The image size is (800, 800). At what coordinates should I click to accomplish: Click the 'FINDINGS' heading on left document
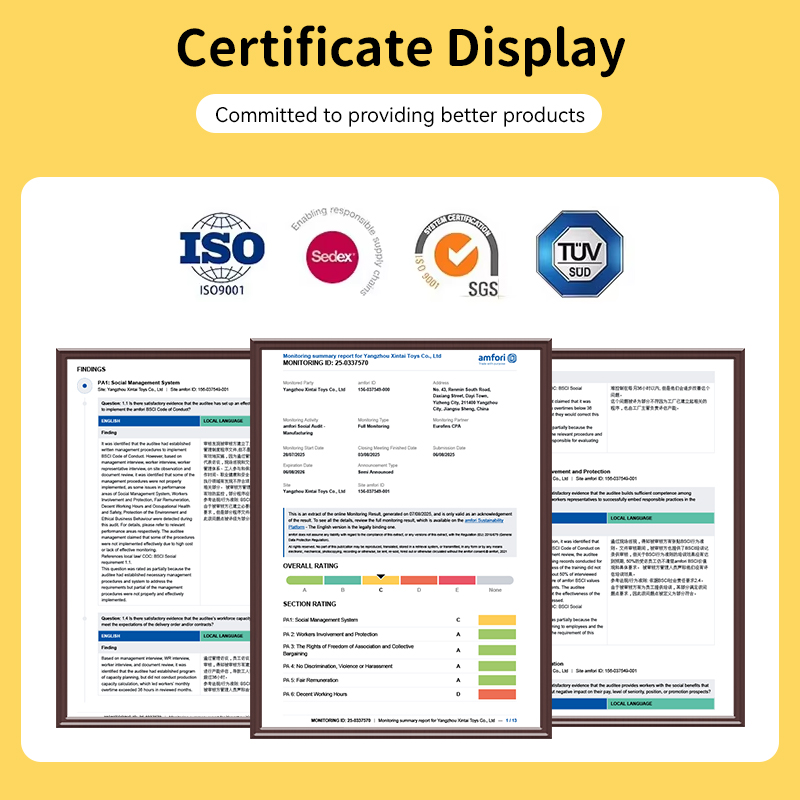pyautogui.click(x=91, y=369)
